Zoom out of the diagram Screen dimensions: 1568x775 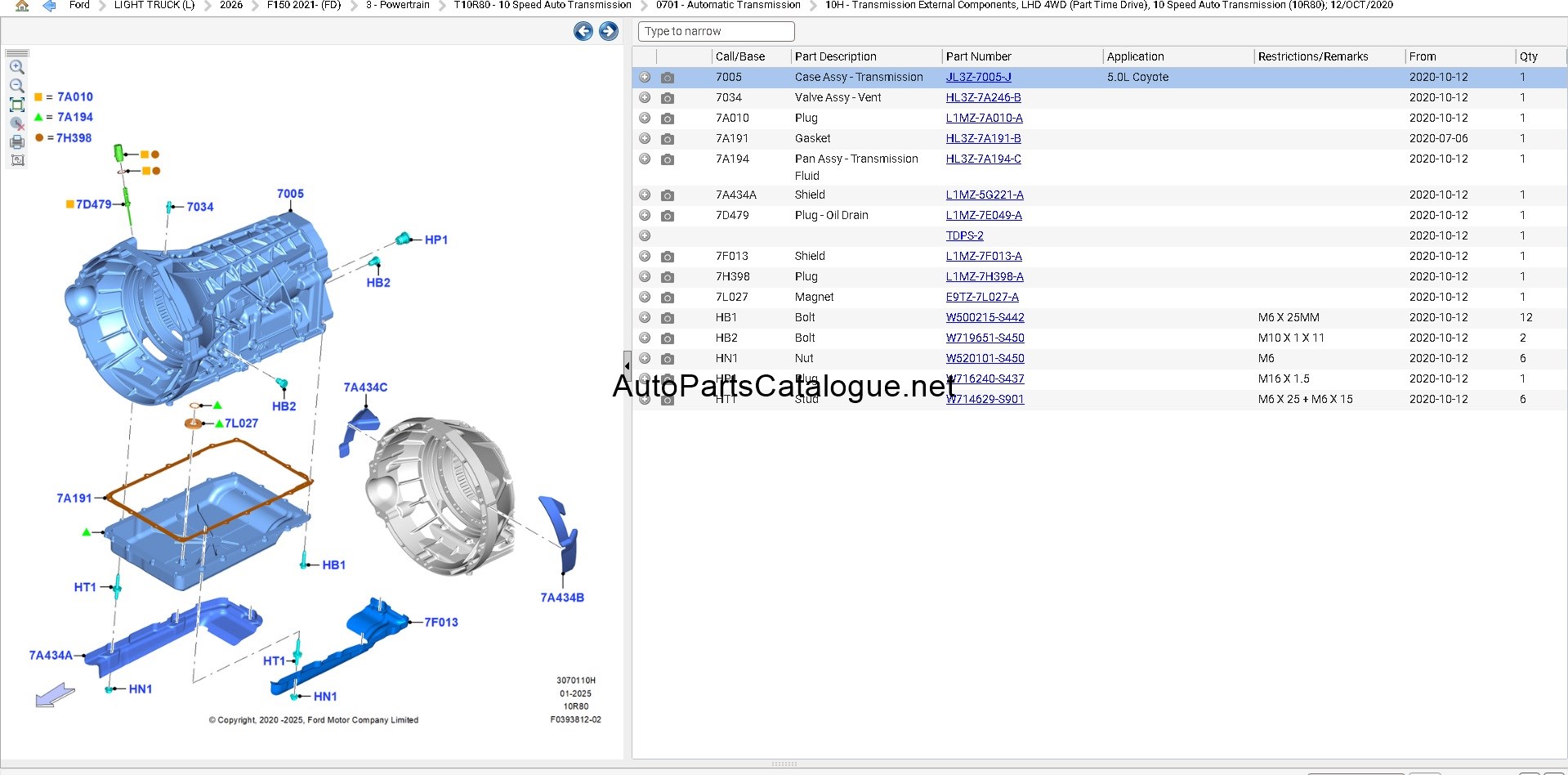pos(17,86)
